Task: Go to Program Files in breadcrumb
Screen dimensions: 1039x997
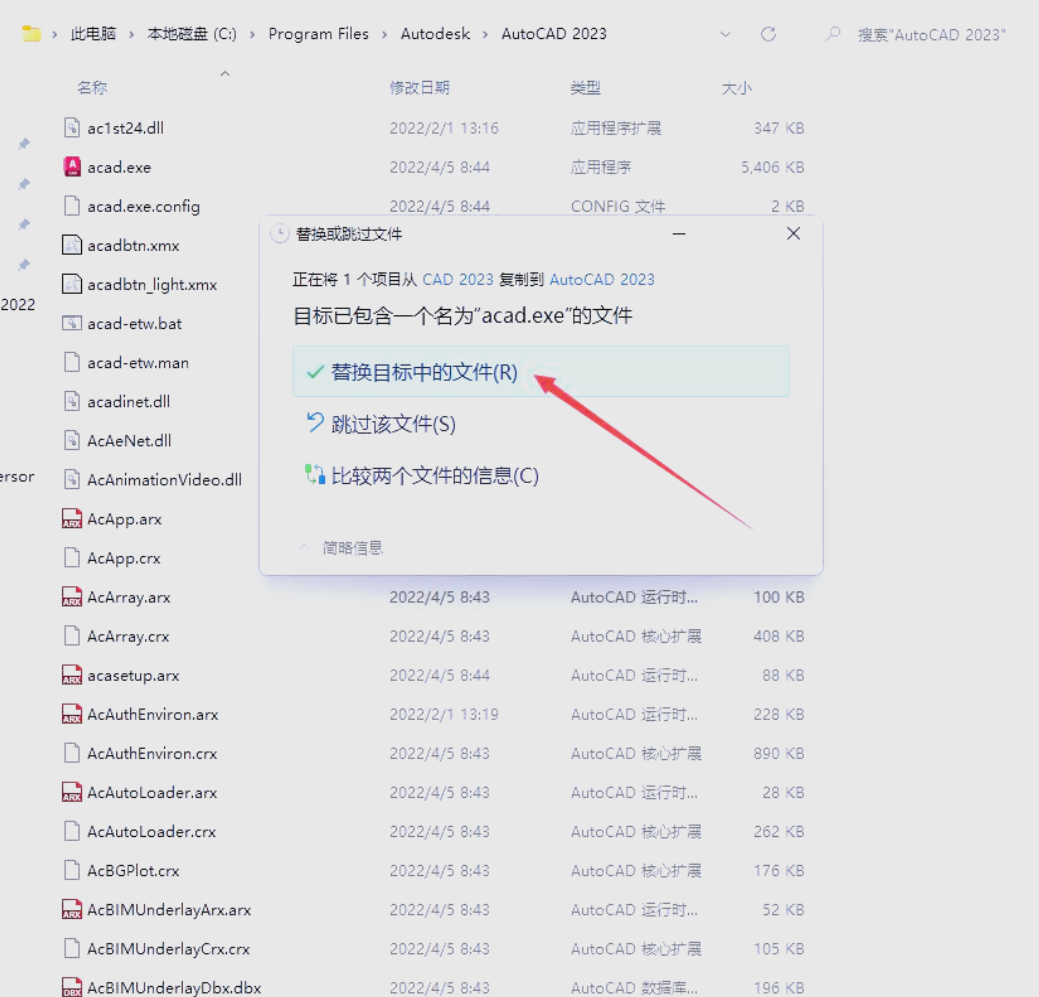Action: [319, 34]
